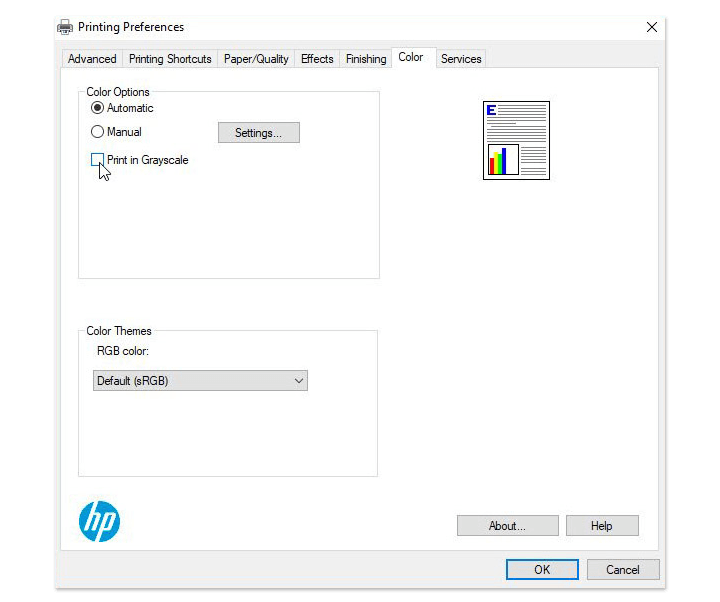Select the Manual color option
Screen dimensions: 720x602
(98, 132)
